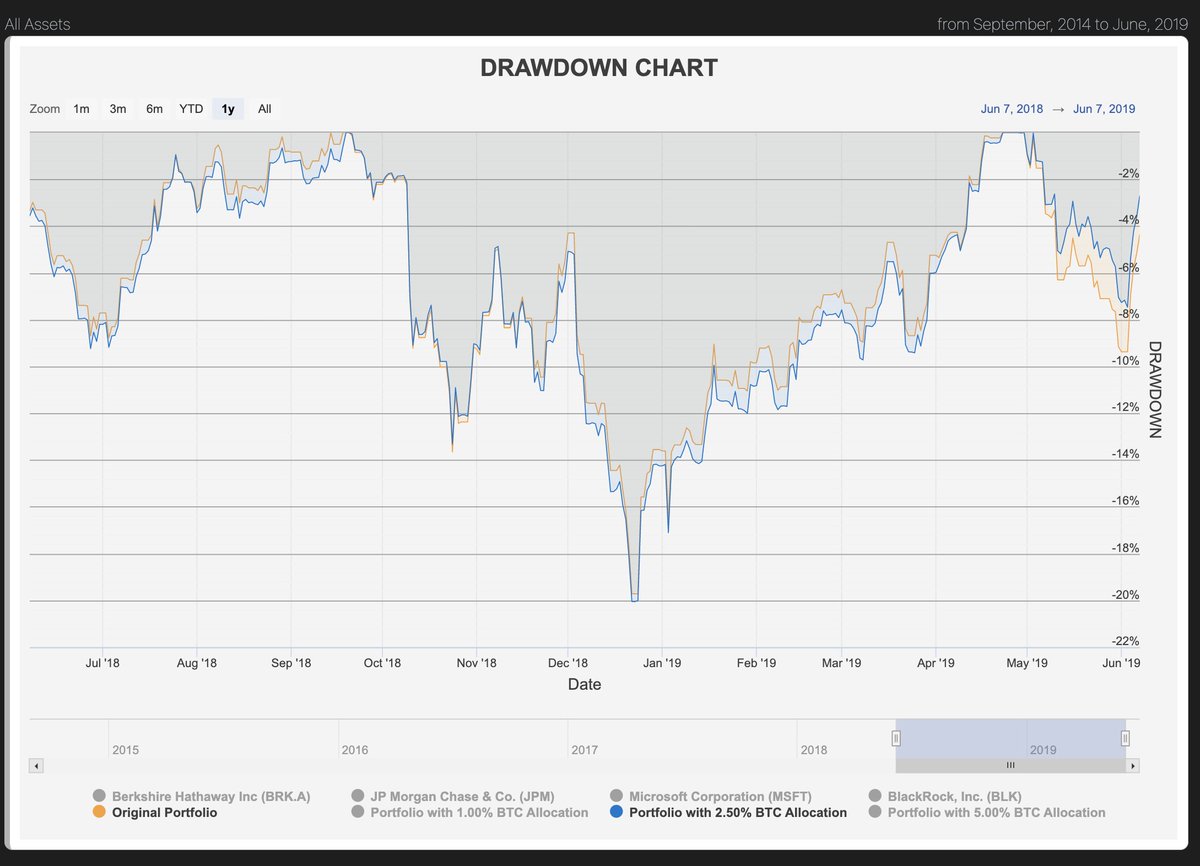Select the All zoom range
Screen dimensions: 1200x866
[264, 108]
